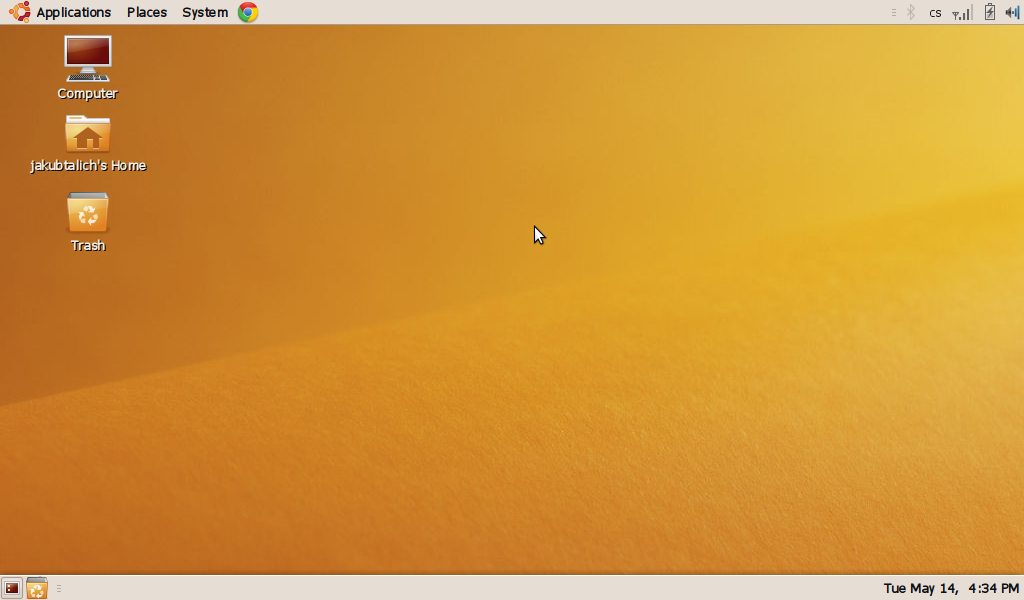Open the System menu

pos(205,12)
